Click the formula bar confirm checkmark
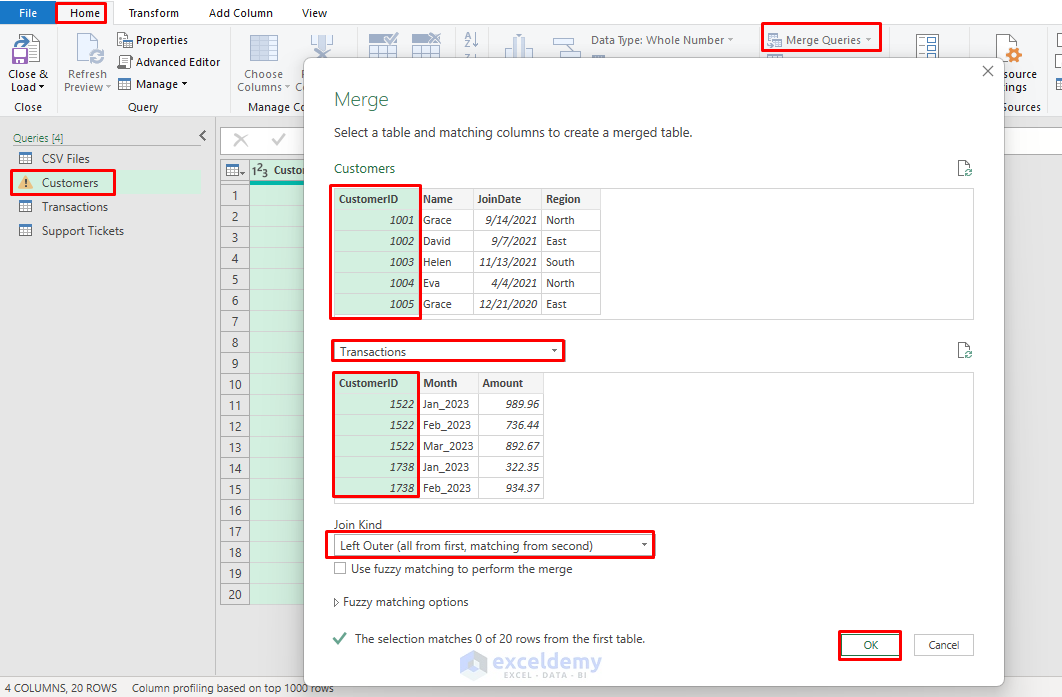The width and height of the screenshot is (1062, 697). (x=278, y=140)
